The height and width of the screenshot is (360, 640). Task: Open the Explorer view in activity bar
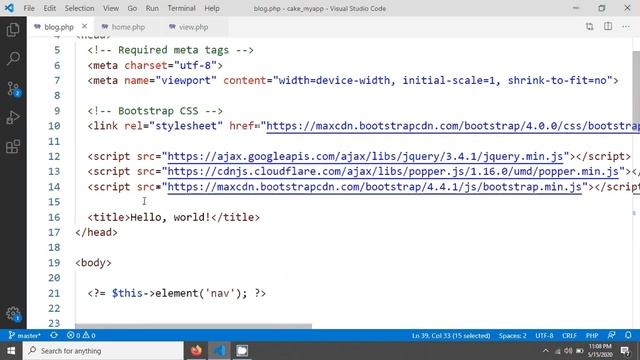(13, 30)
